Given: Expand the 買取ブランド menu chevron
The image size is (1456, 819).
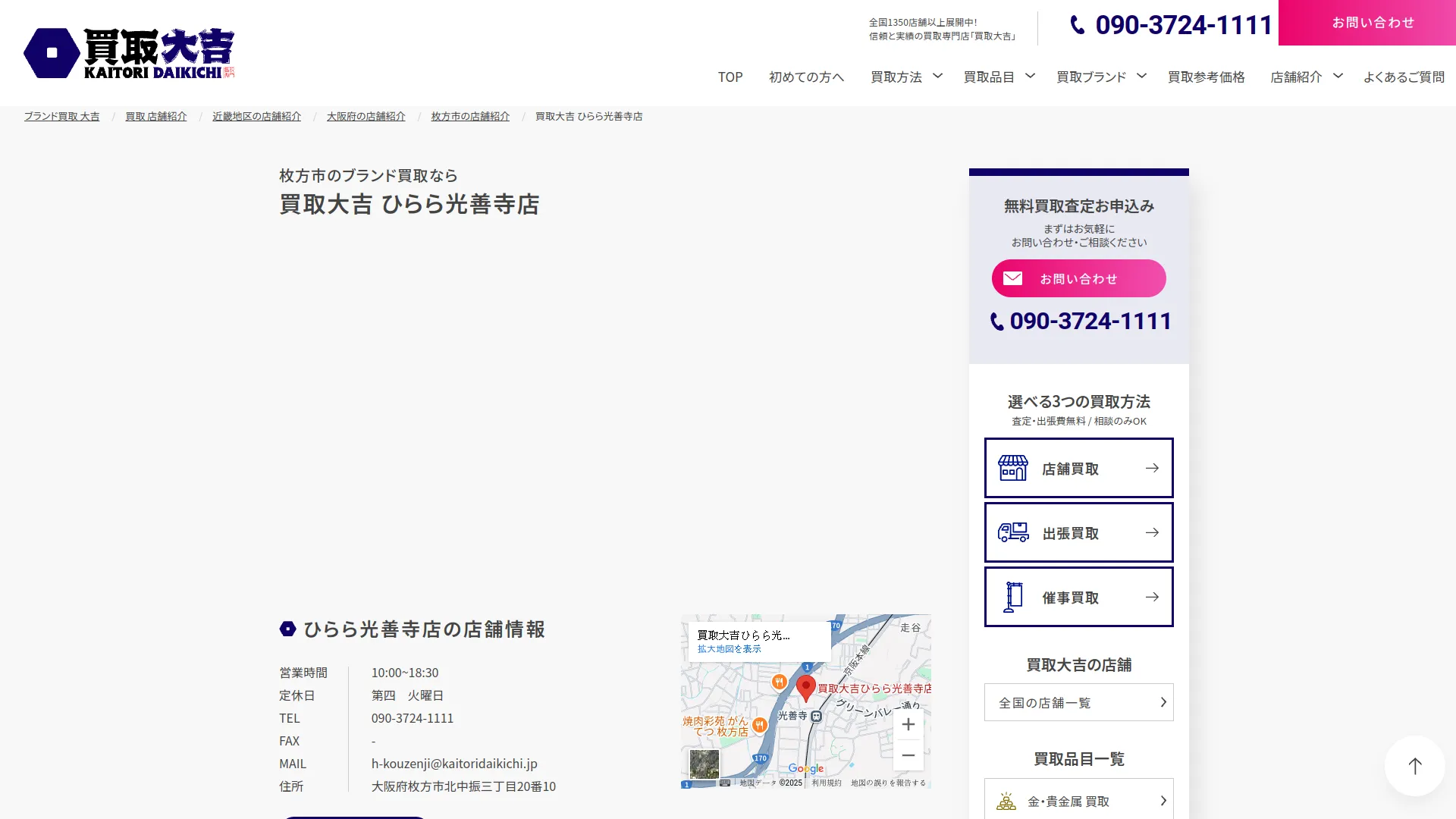Looking at the screenshot, I should click(1141, 76).
